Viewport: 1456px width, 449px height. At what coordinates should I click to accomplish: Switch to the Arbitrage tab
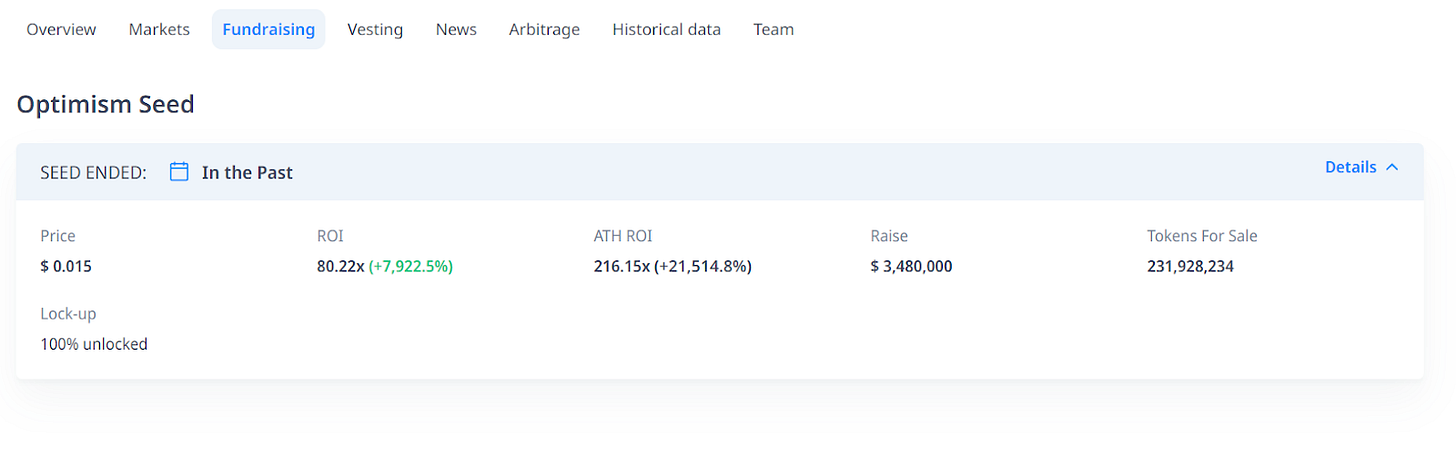click(544, 29)
